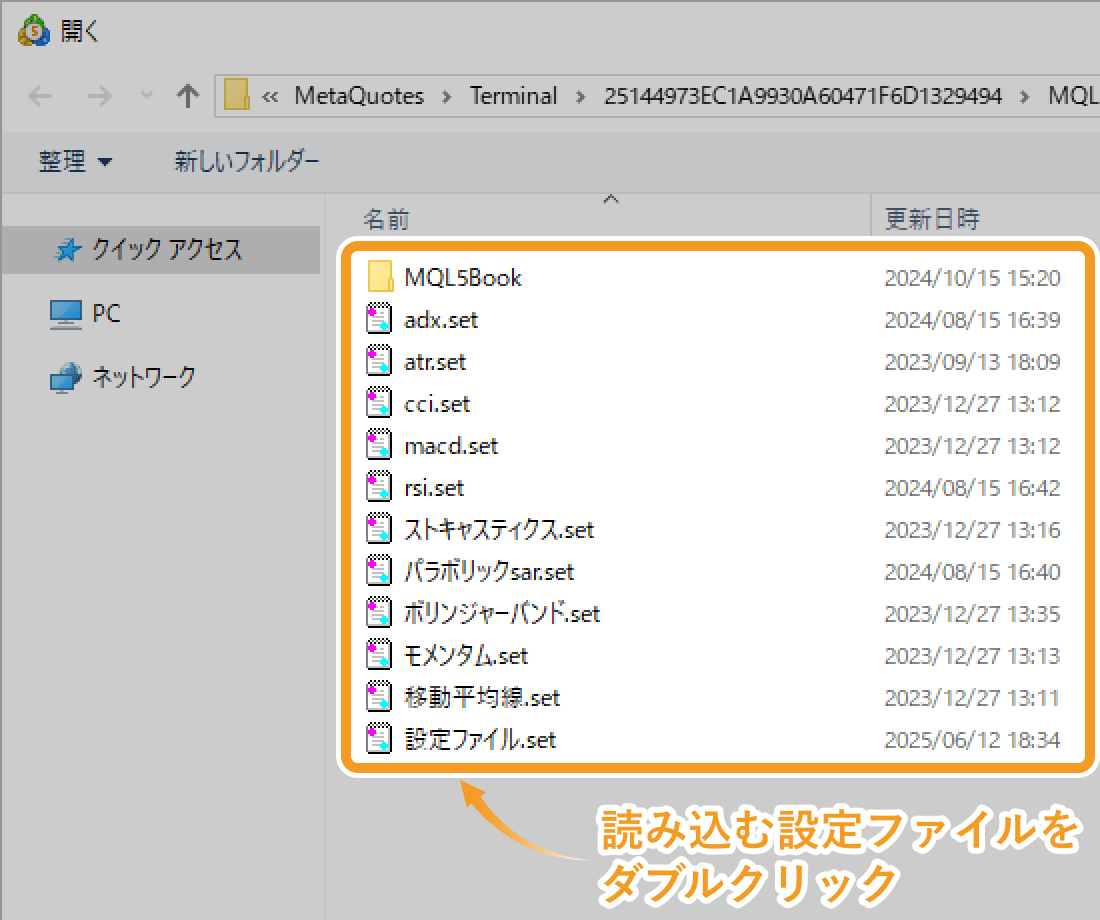The height and width of the screenshot is (920, 1100).
Task: Open the MQL5Book folder icon
Action: pyautogui.click(x=380, y=278)
